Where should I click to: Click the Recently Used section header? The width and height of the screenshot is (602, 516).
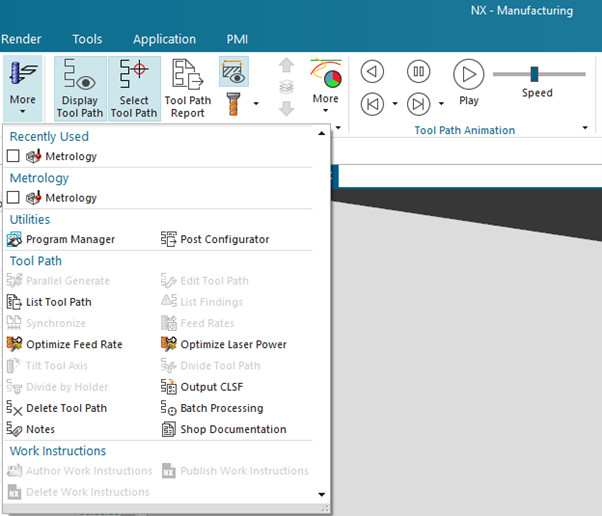pos(49,136)
